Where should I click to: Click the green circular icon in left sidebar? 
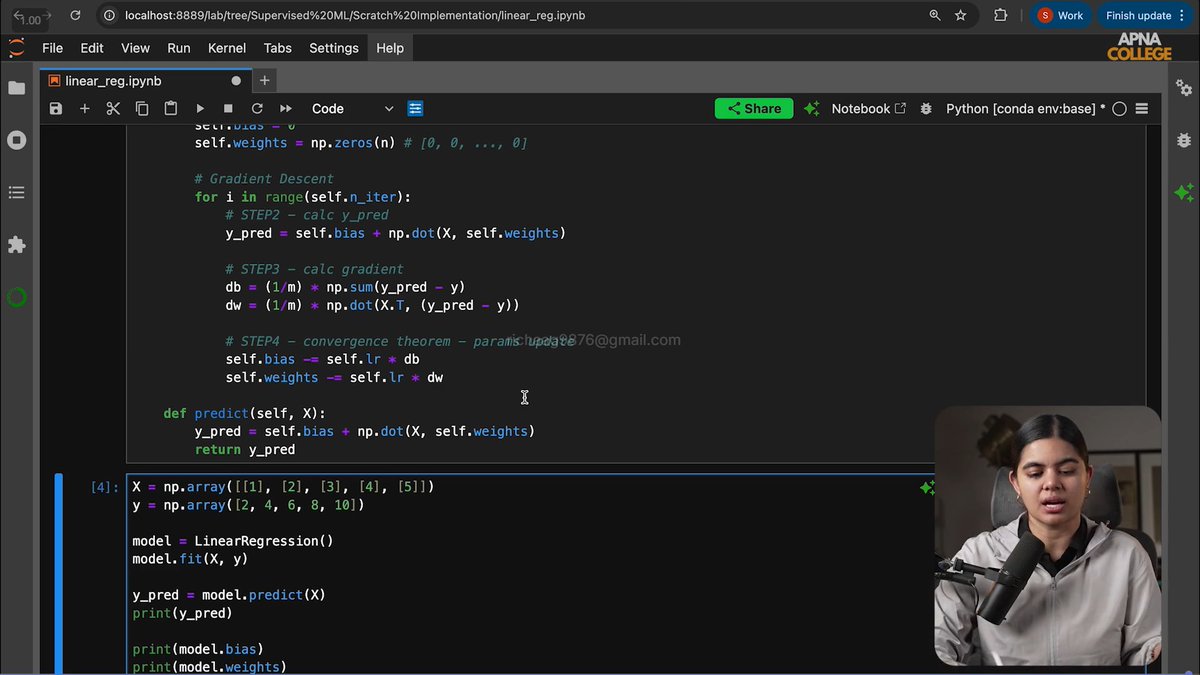tap(16, 297)
